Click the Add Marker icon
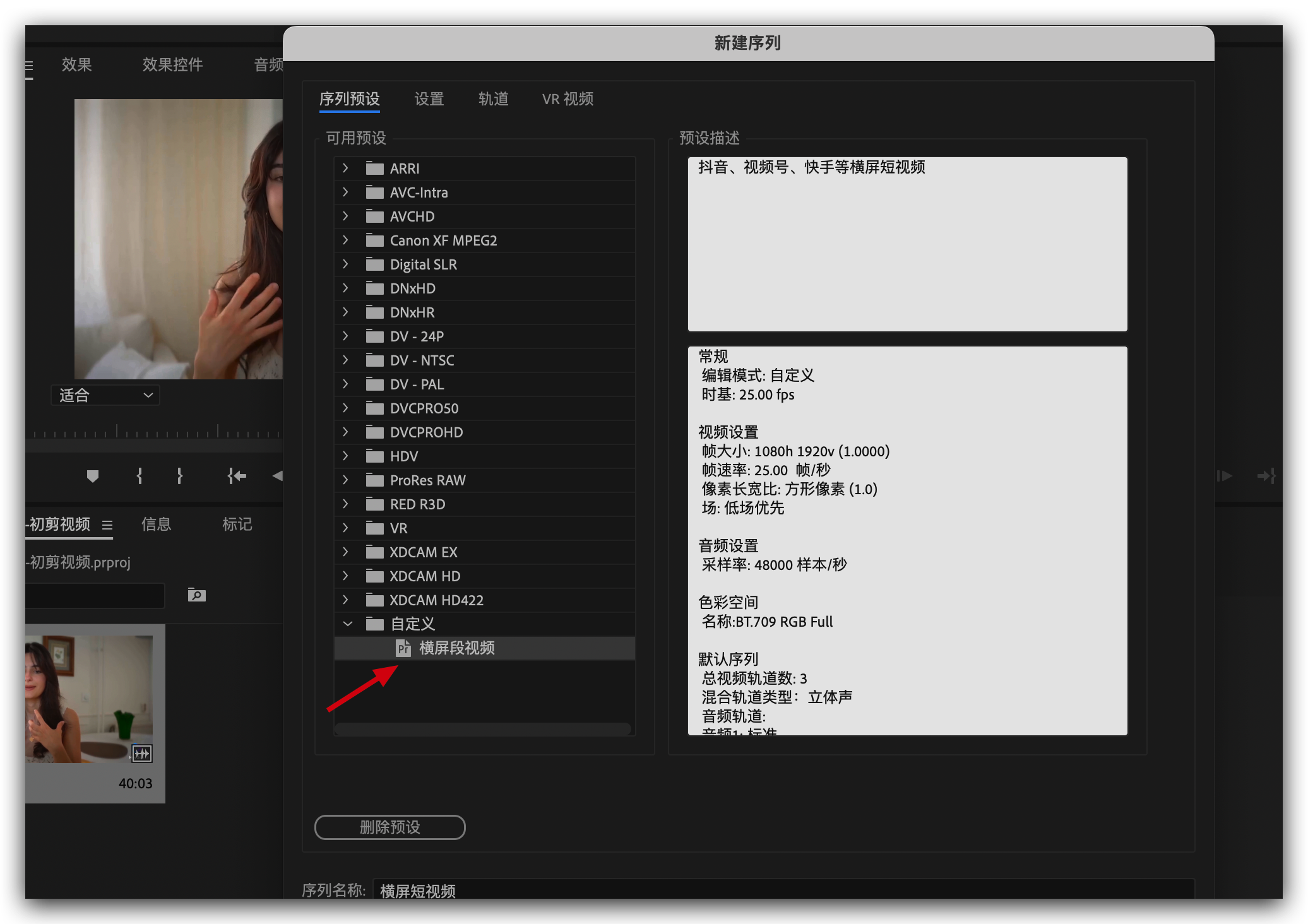This screenshot has height=924, width=1308. coord(93,476)
